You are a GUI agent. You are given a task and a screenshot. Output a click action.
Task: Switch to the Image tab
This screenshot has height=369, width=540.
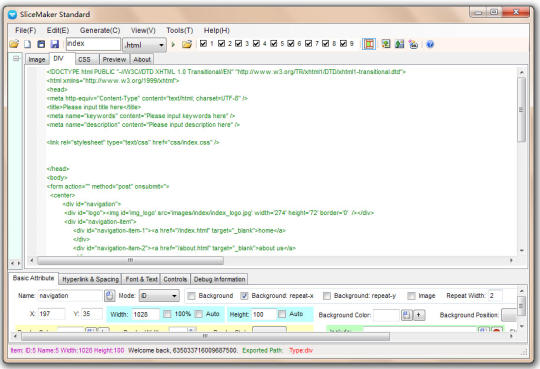point(37,60)
